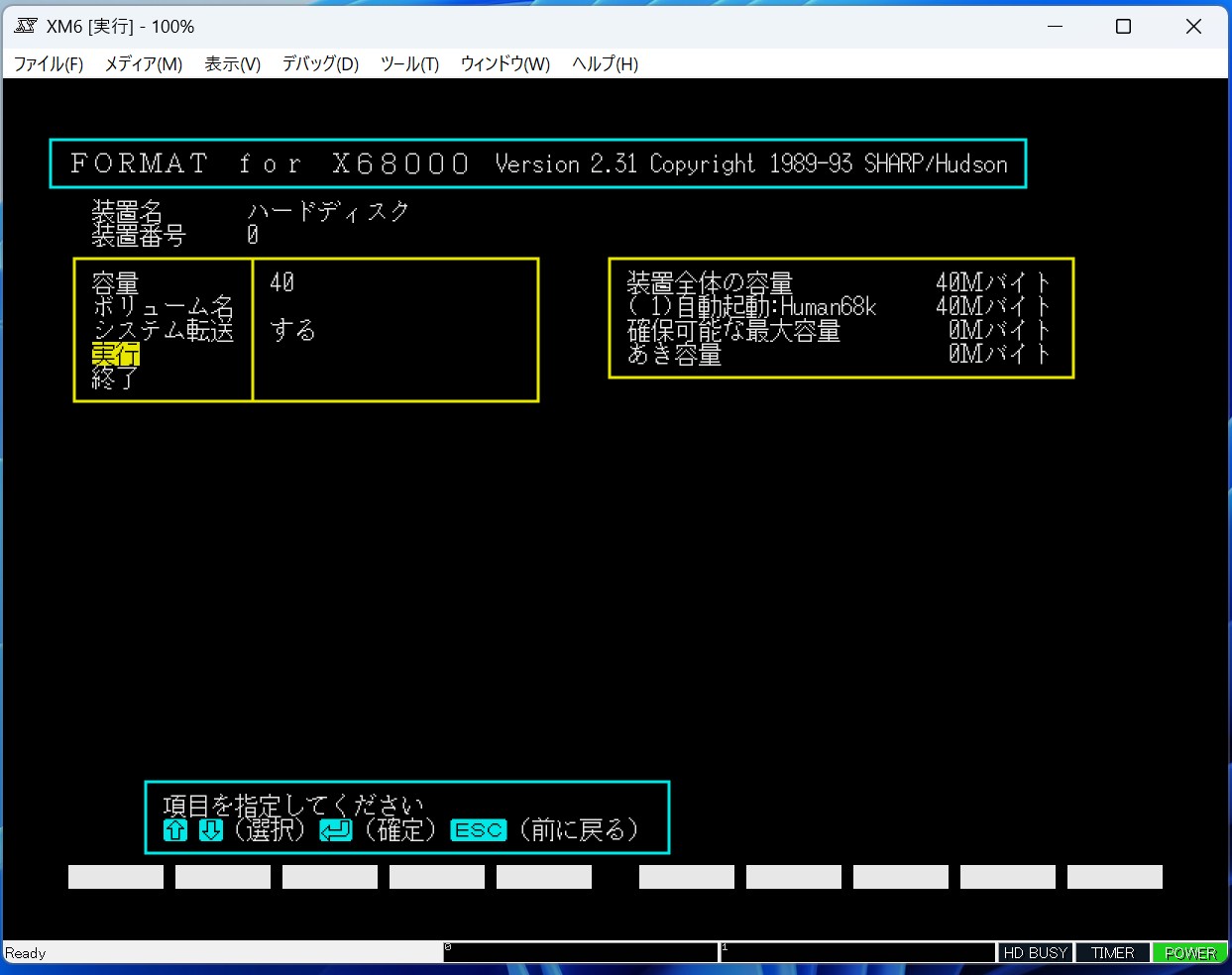Screen dimensions: 1232x975
Task: Open the 表示(V) menu
Action: pos(232,64)
